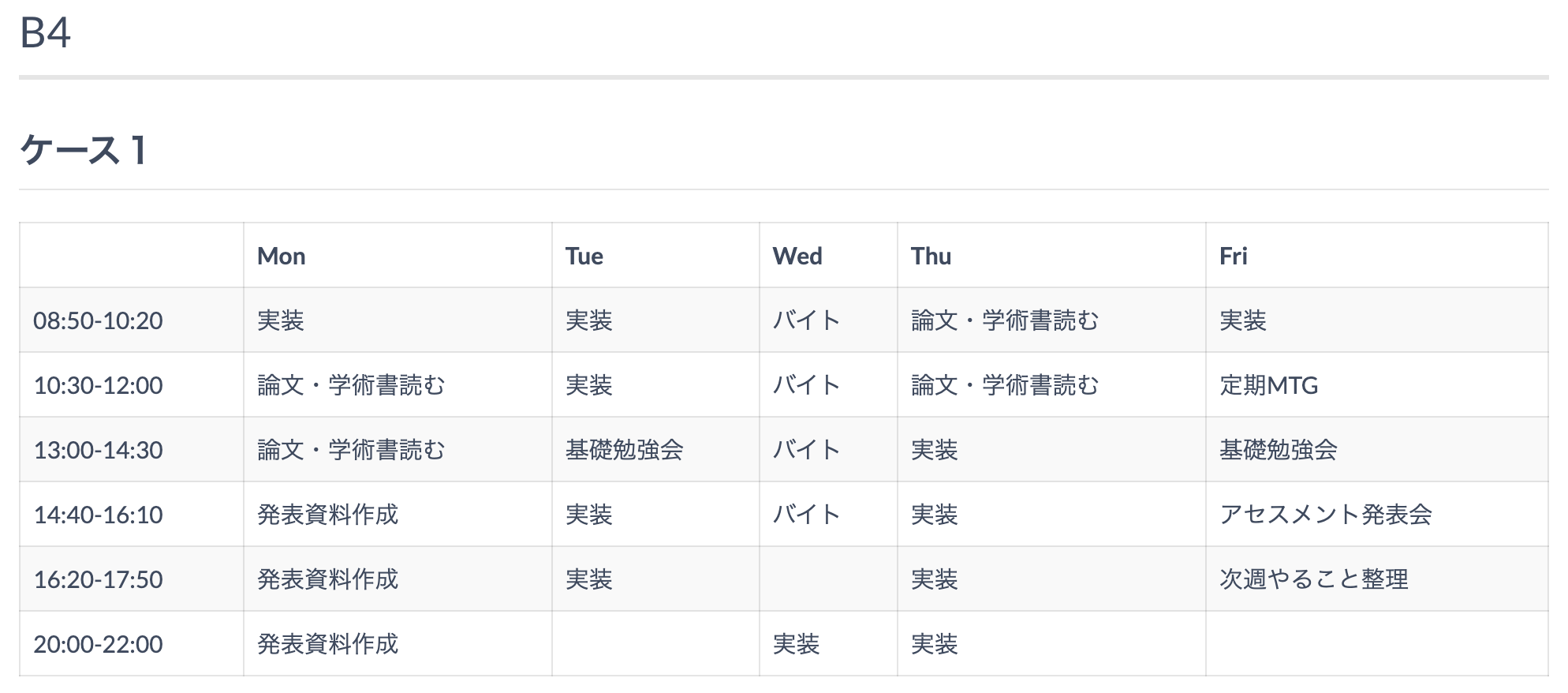Click the 16:20-17:50 time slot cell
The image size is (1568, 693).
(x=132, y=579)
